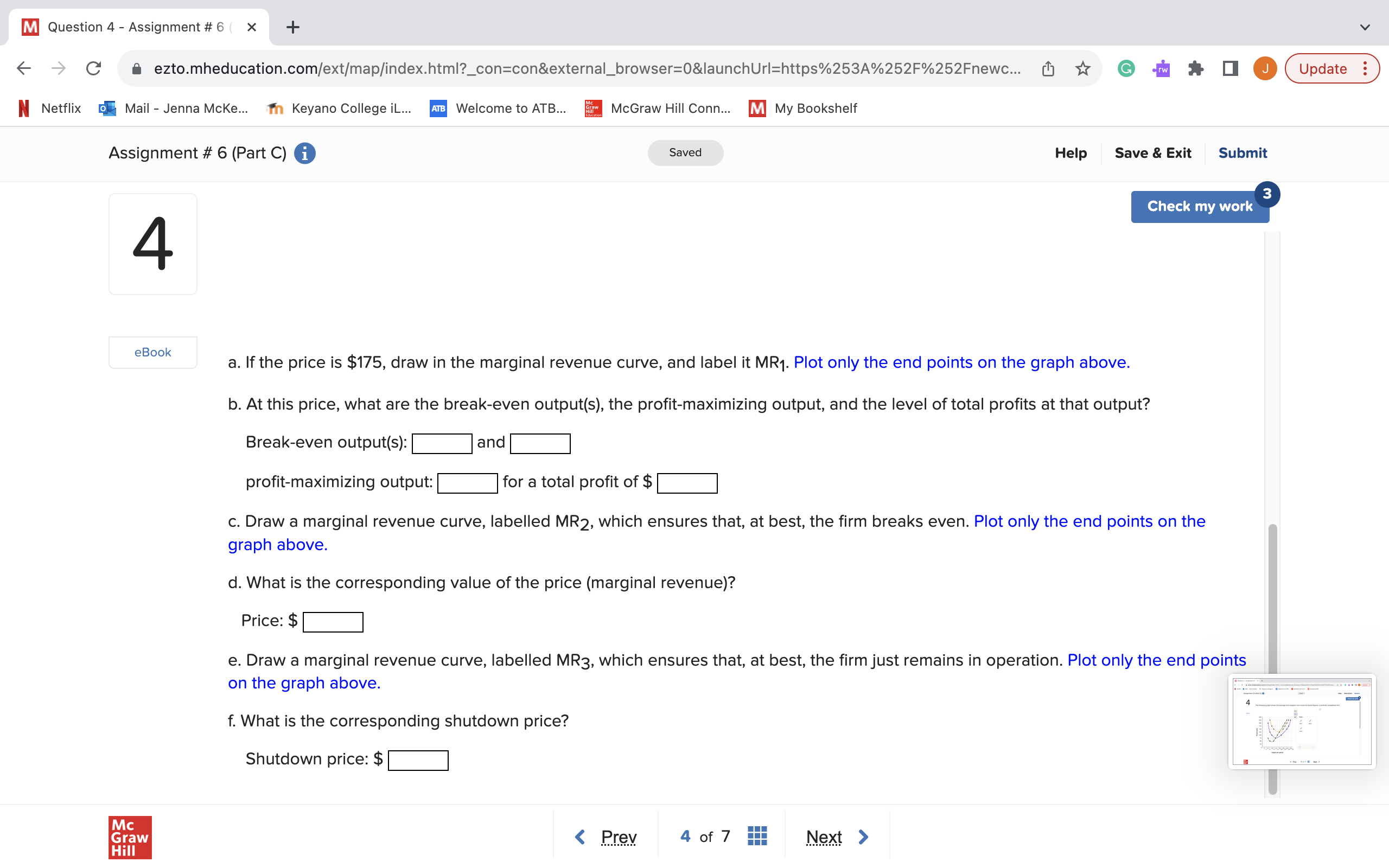The image size is (1389, 868).
Task: Submit the assignment
Action: (1243, 152)
